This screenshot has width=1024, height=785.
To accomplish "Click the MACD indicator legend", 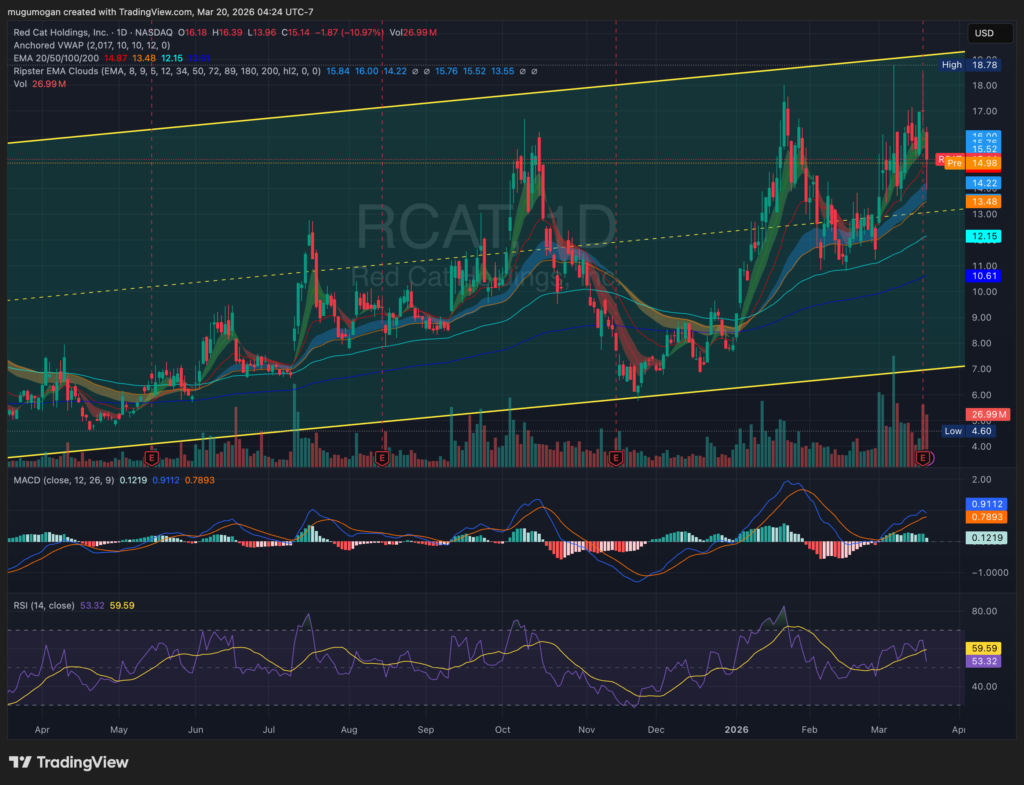I will click(60, 480).
